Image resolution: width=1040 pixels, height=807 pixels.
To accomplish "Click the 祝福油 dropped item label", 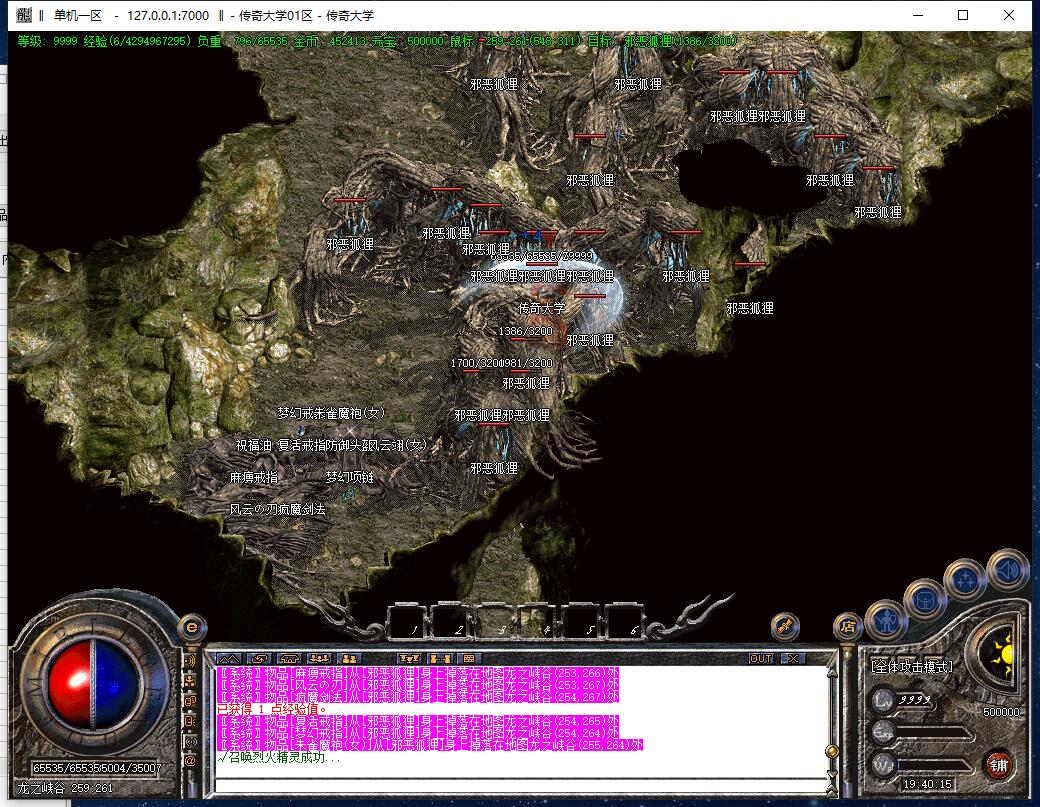I will 253,445.
